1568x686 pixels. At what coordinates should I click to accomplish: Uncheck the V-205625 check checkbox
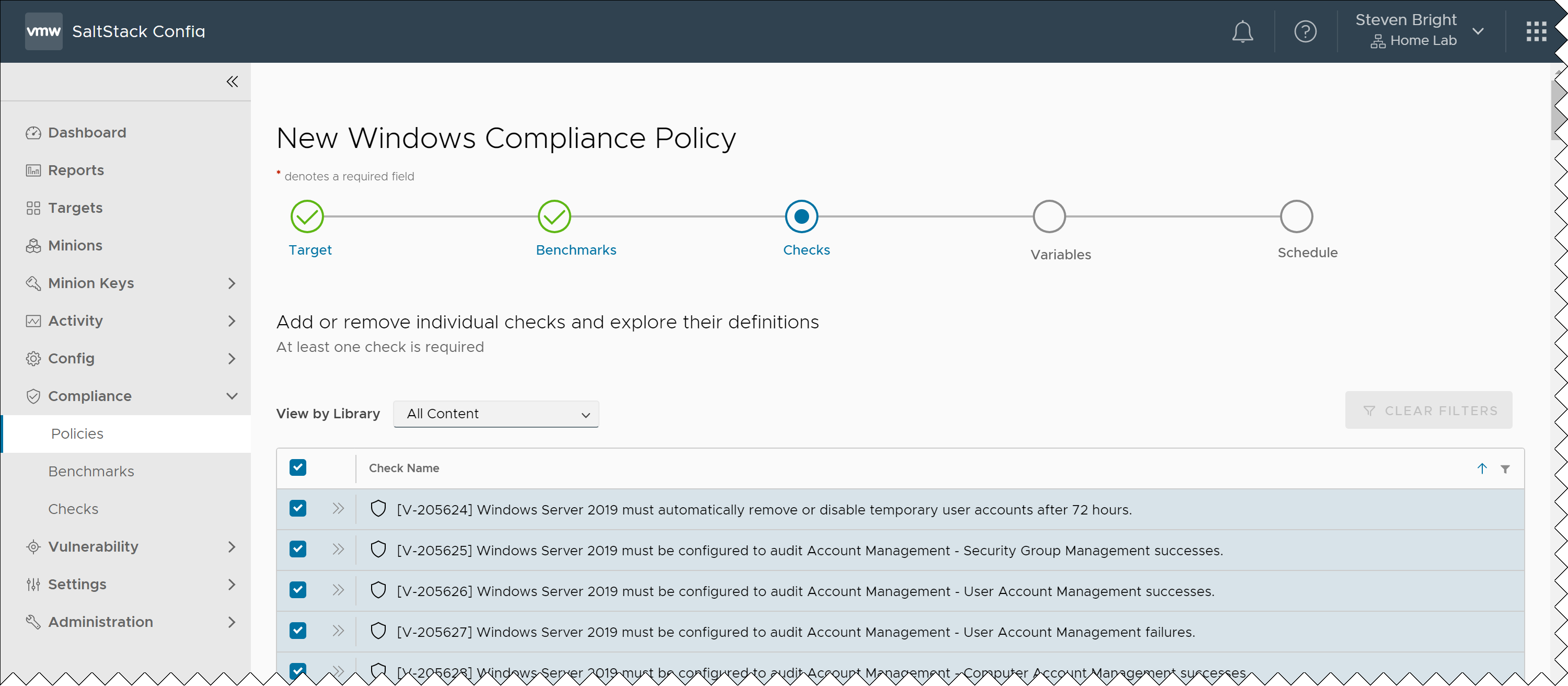(x=297, y=549)
